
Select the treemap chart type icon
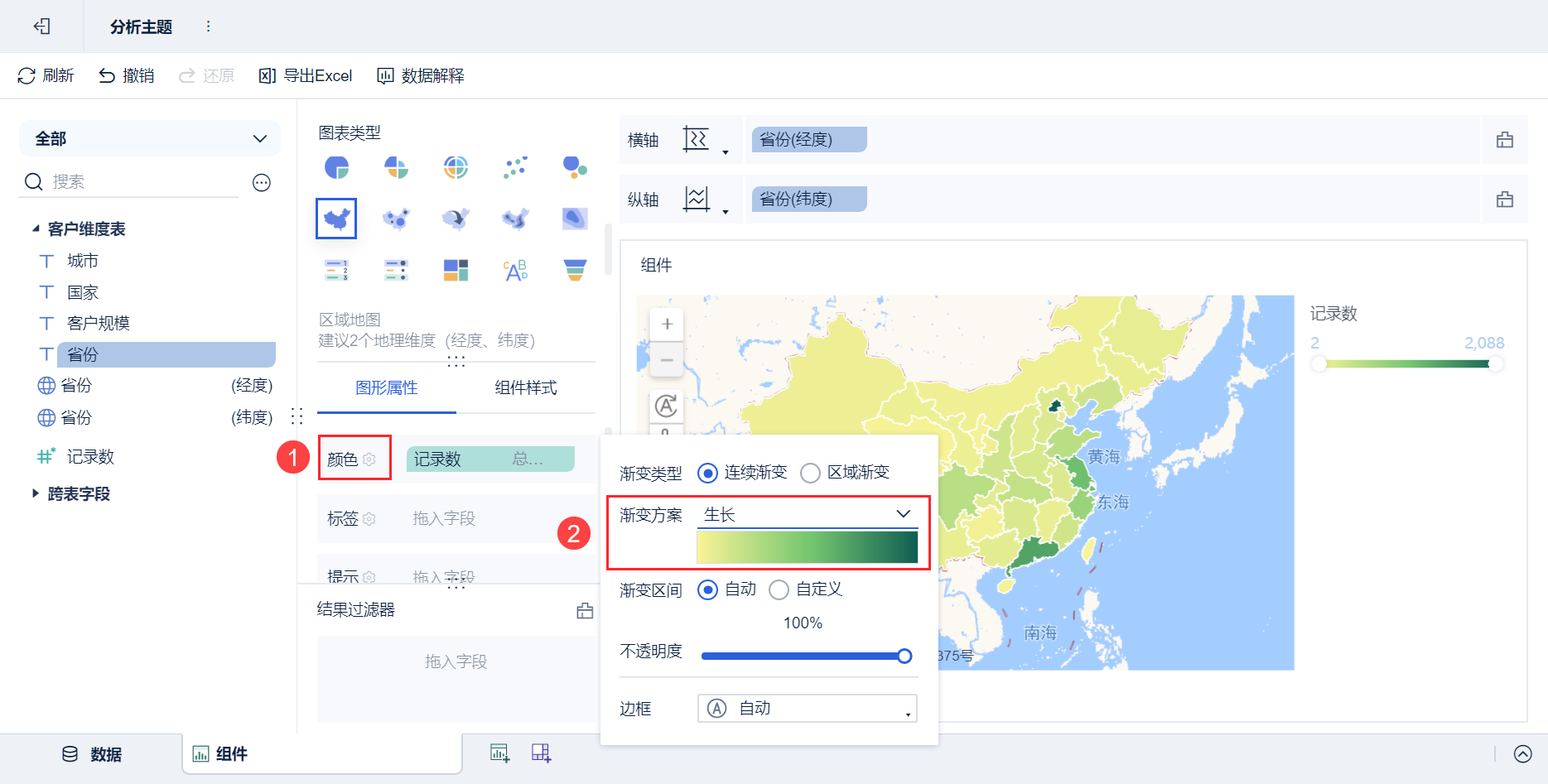[456, 270]
